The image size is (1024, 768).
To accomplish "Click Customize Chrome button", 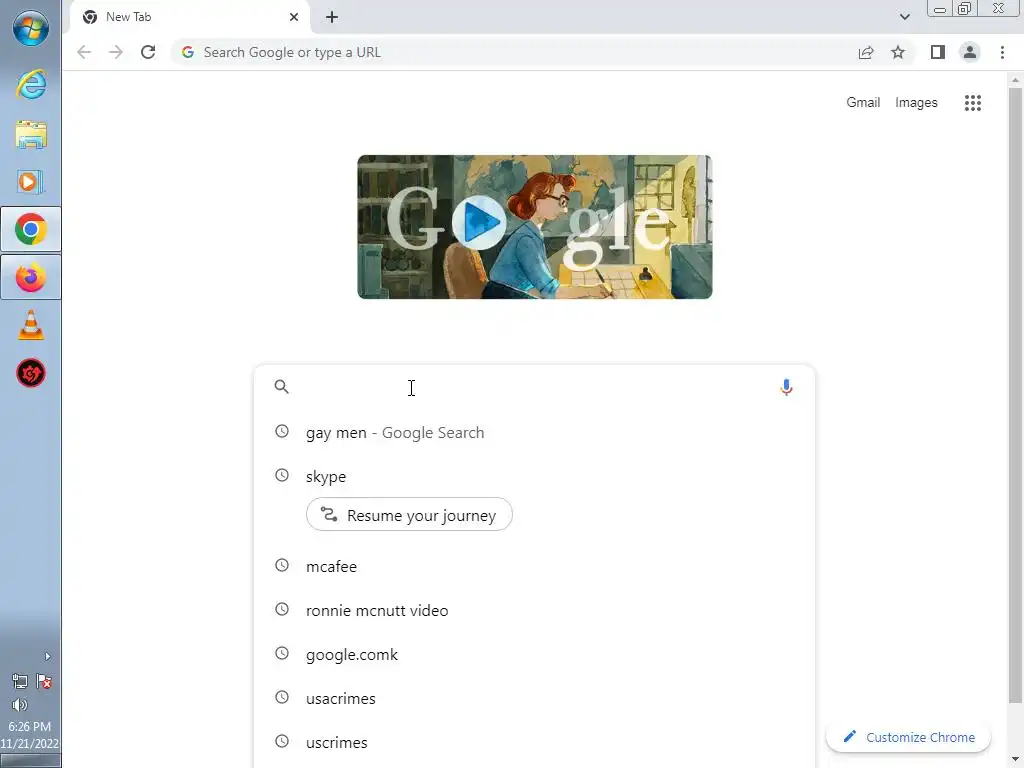I will 908,737.
